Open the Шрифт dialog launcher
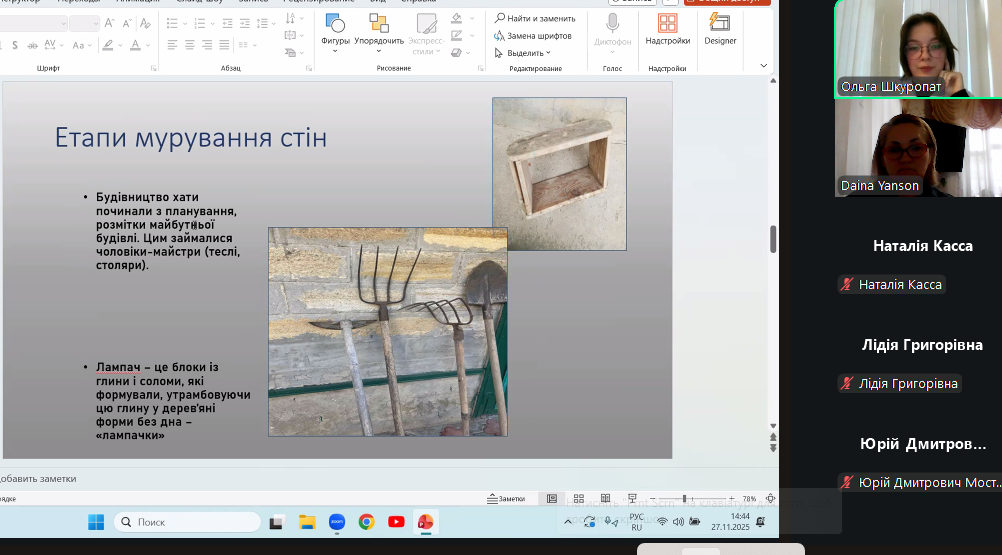 click(x=154, y=68)
